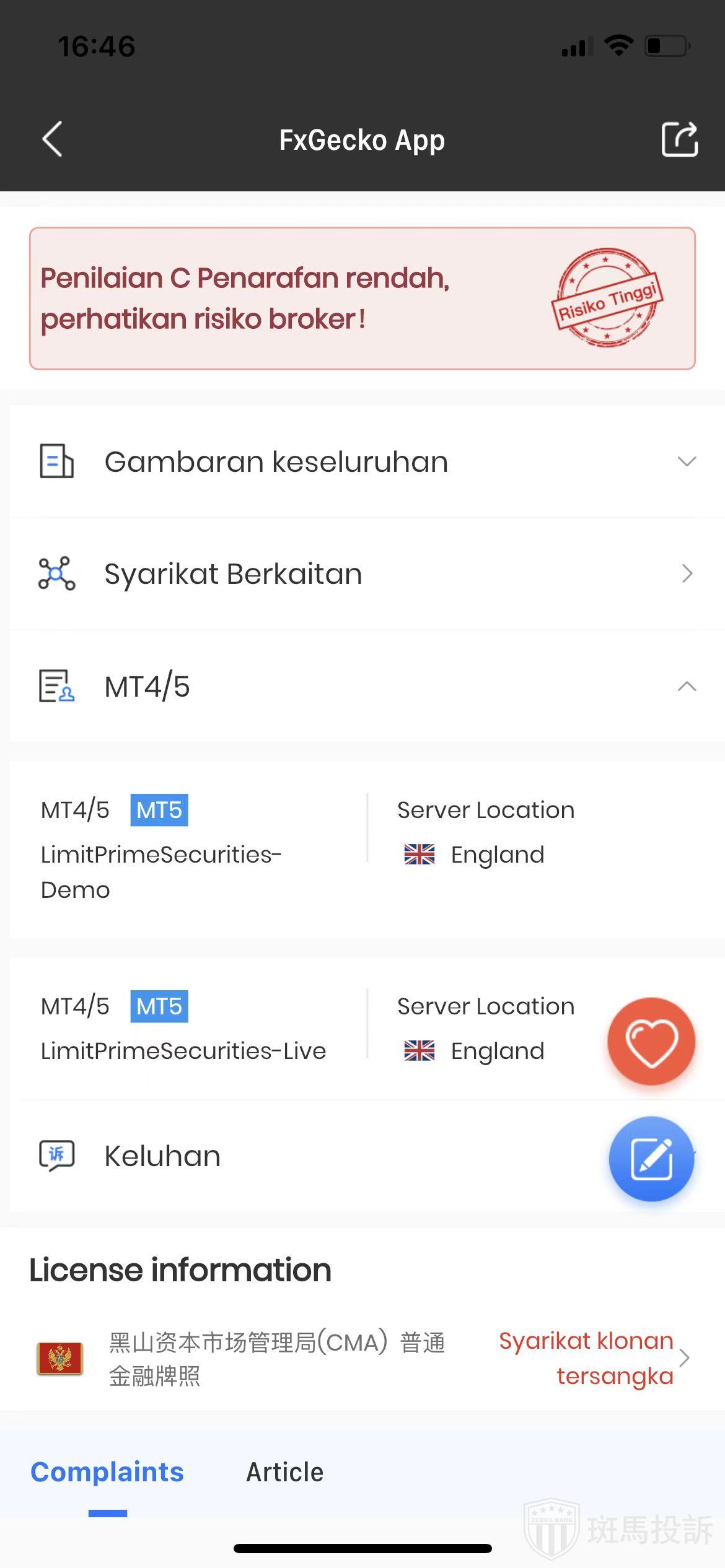725x1568 pixels.
Task: Tap the blue edit compose button
Action: pos(651,1159)
